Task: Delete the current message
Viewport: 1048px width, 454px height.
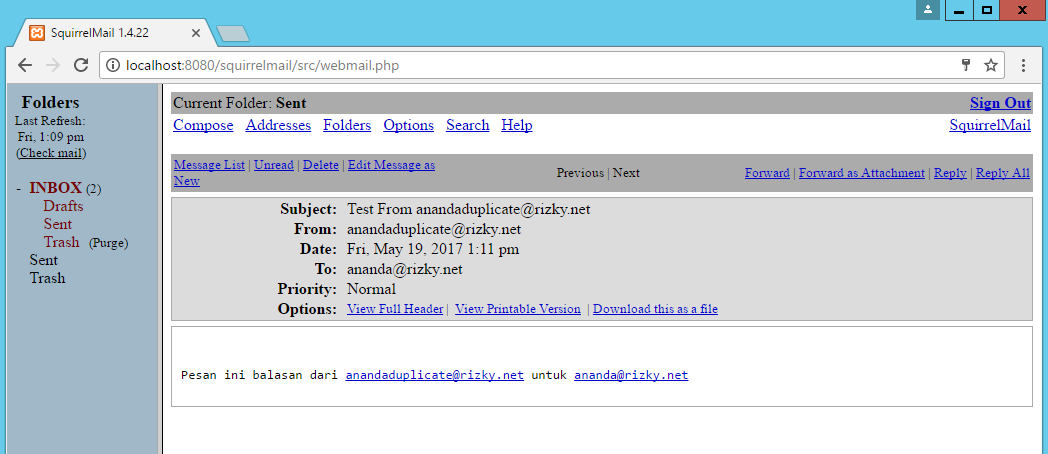Action: 321,165
